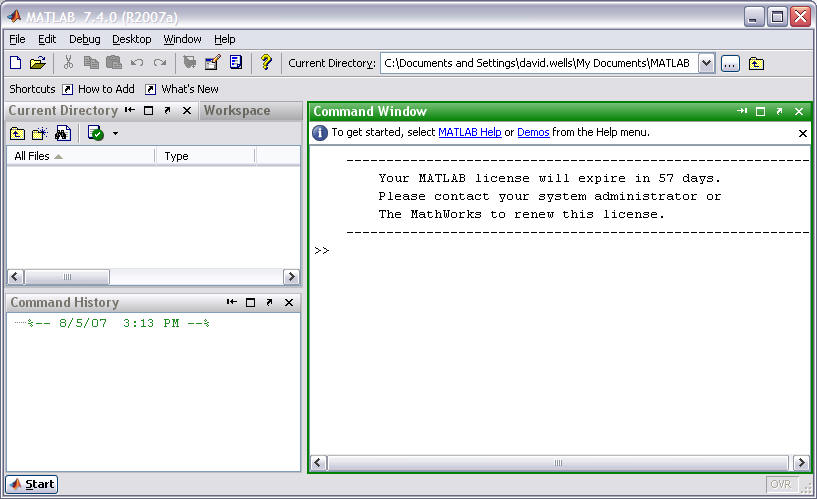Click the yellow Help question mark icon
This screenshot has width=817, height=499.
266,63
